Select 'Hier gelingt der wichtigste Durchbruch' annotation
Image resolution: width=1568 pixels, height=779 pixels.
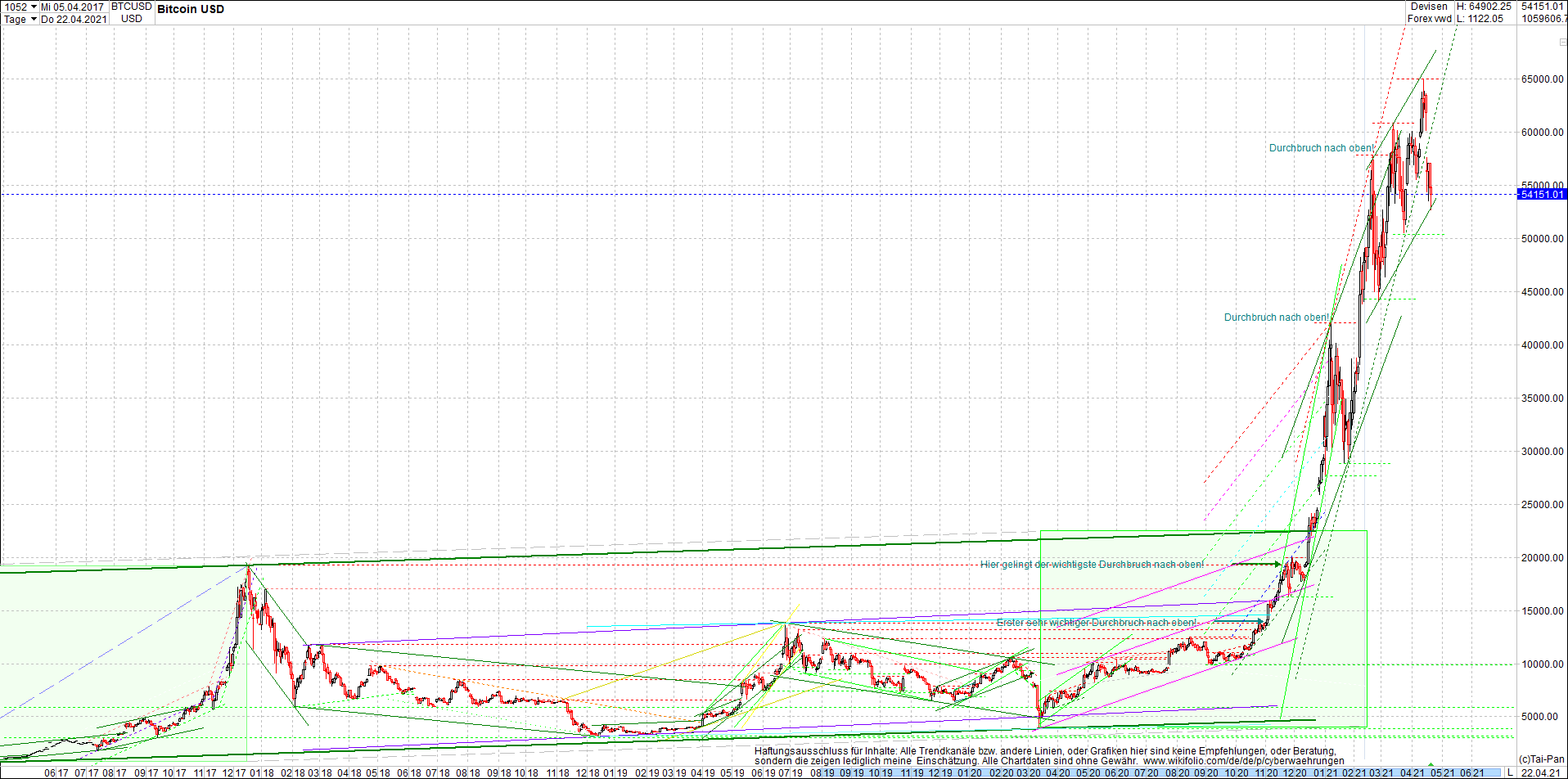tap(1092, 565)
